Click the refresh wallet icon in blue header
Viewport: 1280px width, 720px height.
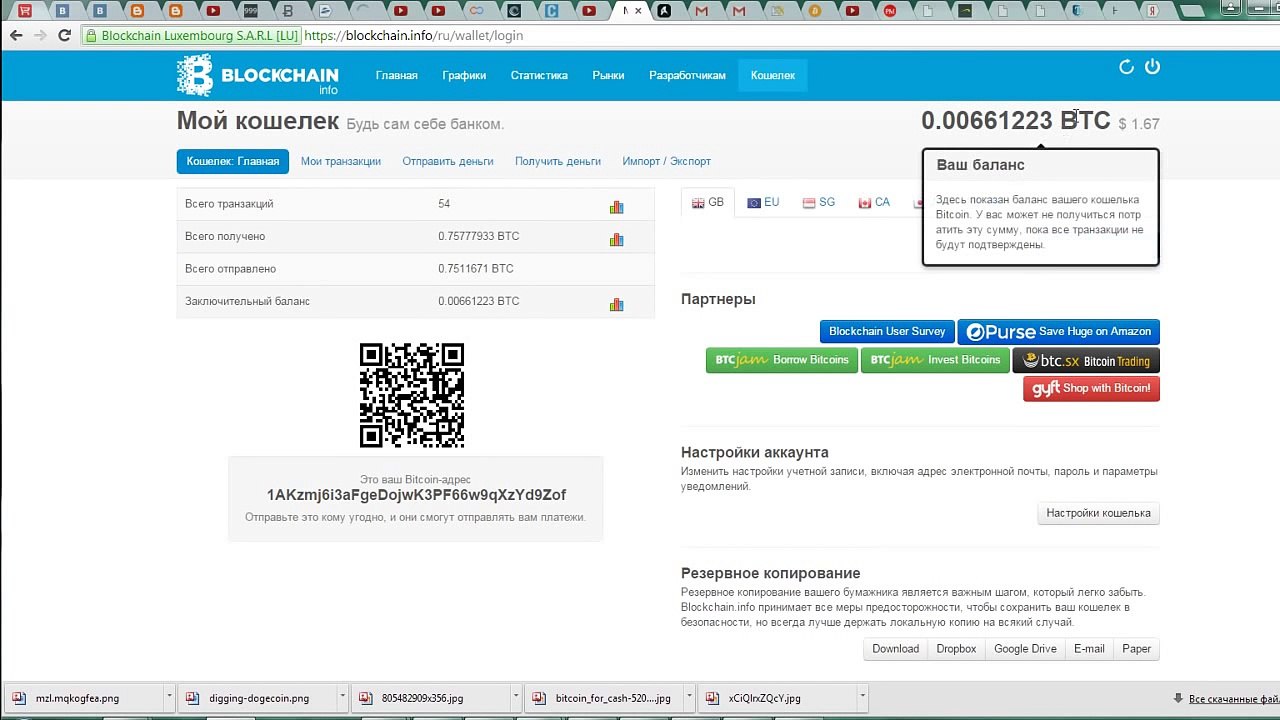pyautogui.click(x=1126, y=67)
